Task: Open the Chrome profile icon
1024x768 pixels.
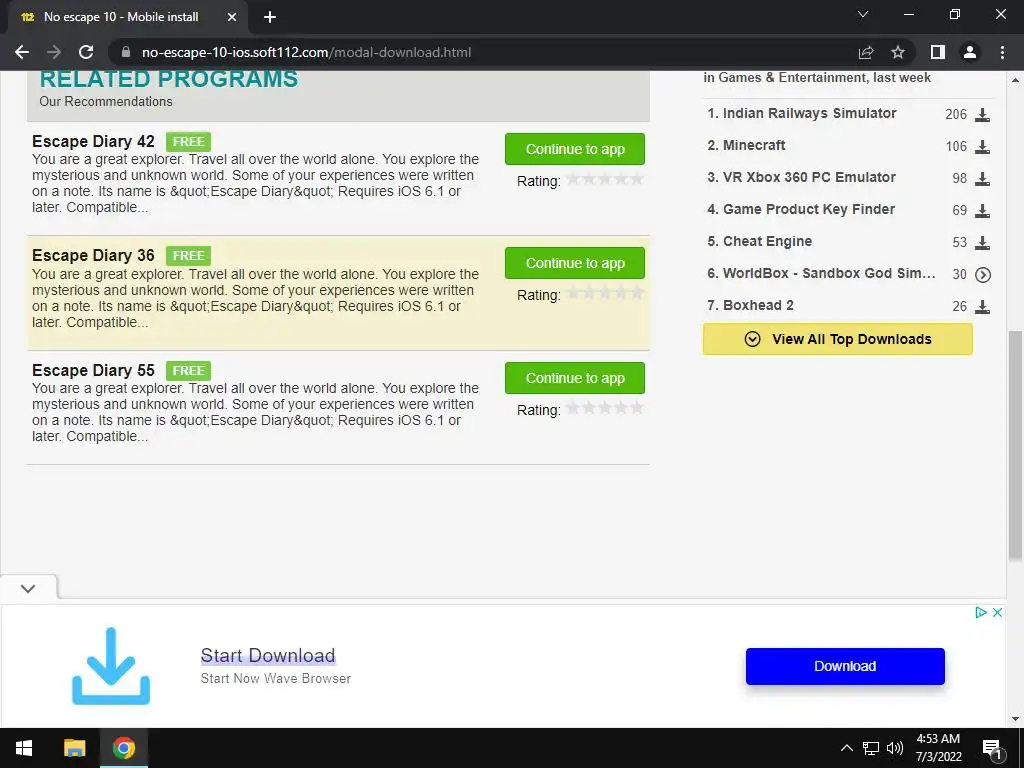Action: (x=970, y=52)
